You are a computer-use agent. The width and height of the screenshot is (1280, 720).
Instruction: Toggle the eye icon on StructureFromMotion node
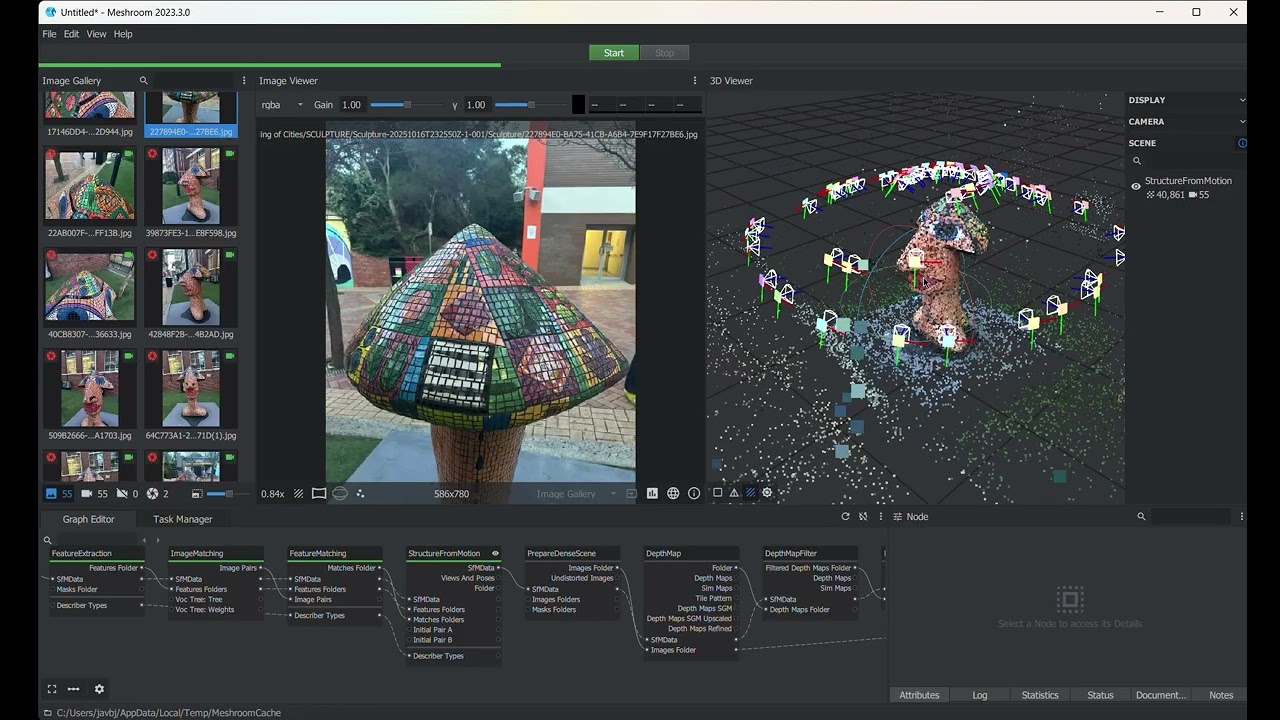[x=495, y=553]
